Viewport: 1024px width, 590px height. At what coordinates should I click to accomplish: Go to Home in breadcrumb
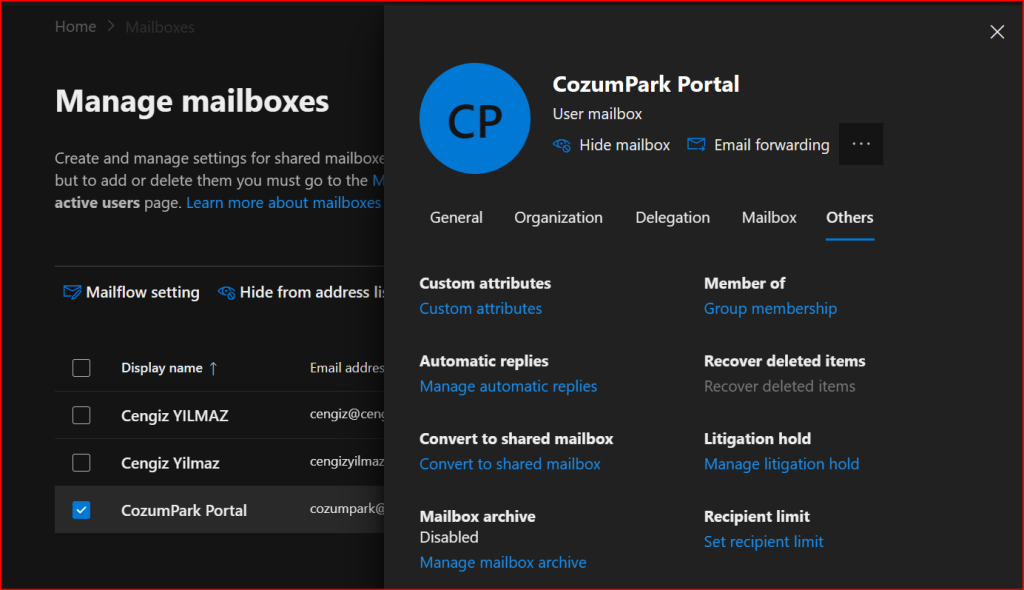click(75, 27)
